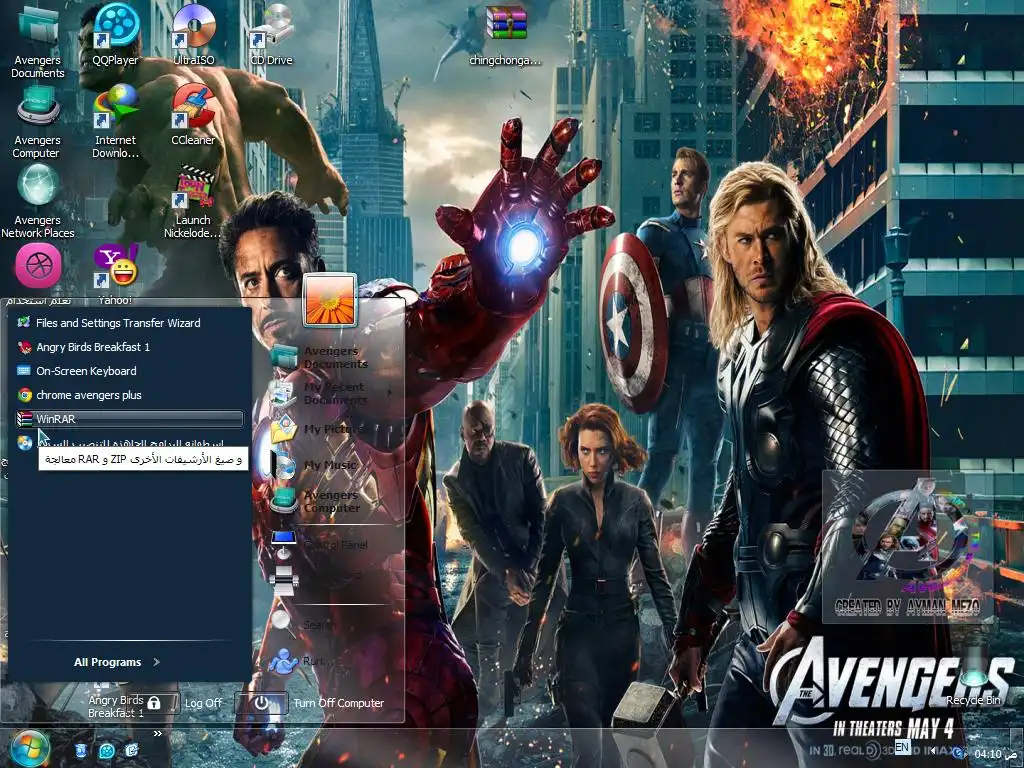The width and height of the screenshot is (1024, 768).
Task: Click third quick launch icon on taskbar
Action: pyautogui.click(x=132, y=750)
